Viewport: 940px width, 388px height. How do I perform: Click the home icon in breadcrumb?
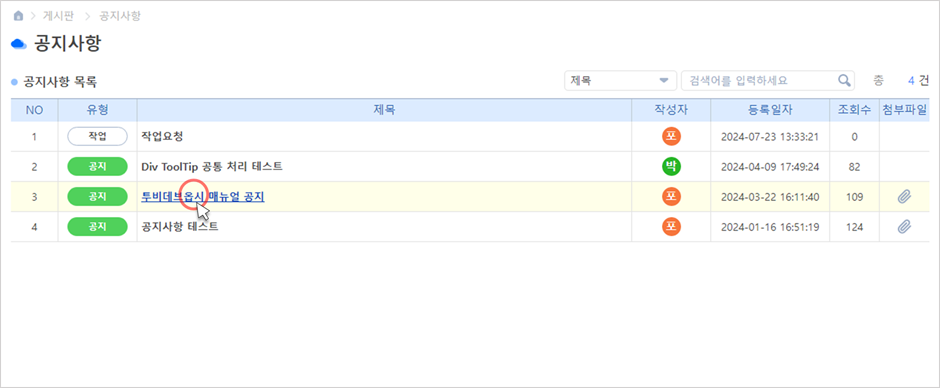click(x=18, y=16)
